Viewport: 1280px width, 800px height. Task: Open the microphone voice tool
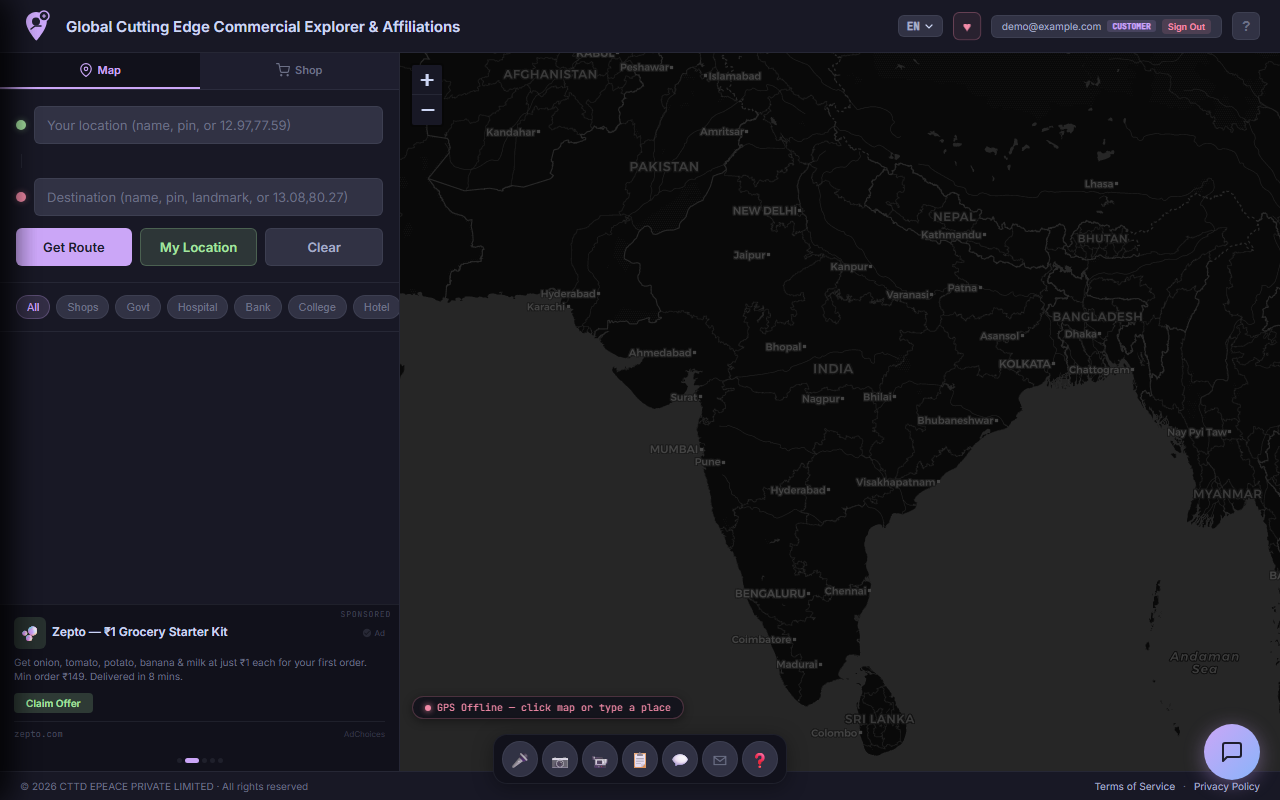[520, 760]
